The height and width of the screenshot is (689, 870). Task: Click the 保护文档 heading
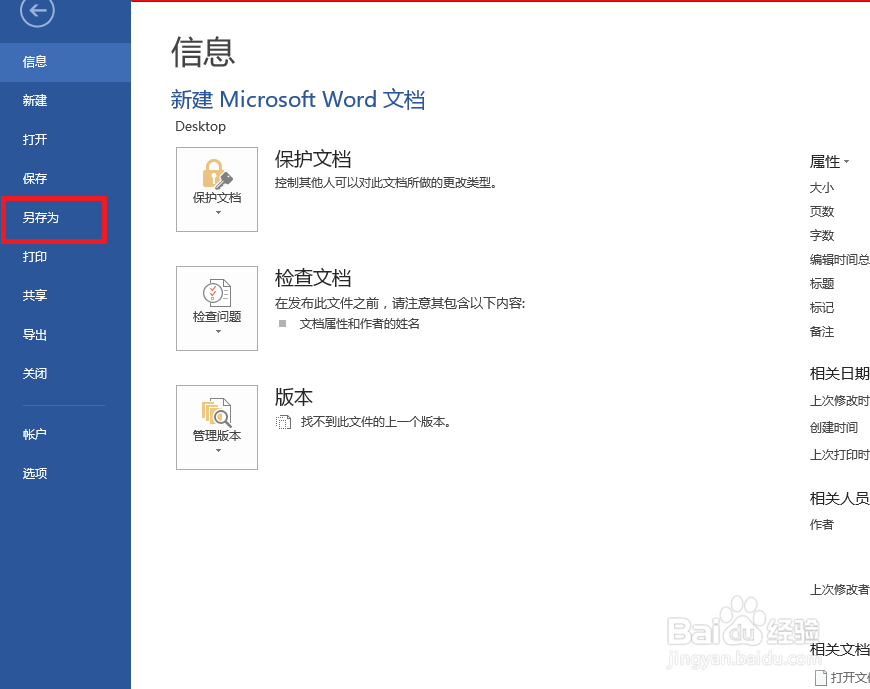[x=313, y=159]
